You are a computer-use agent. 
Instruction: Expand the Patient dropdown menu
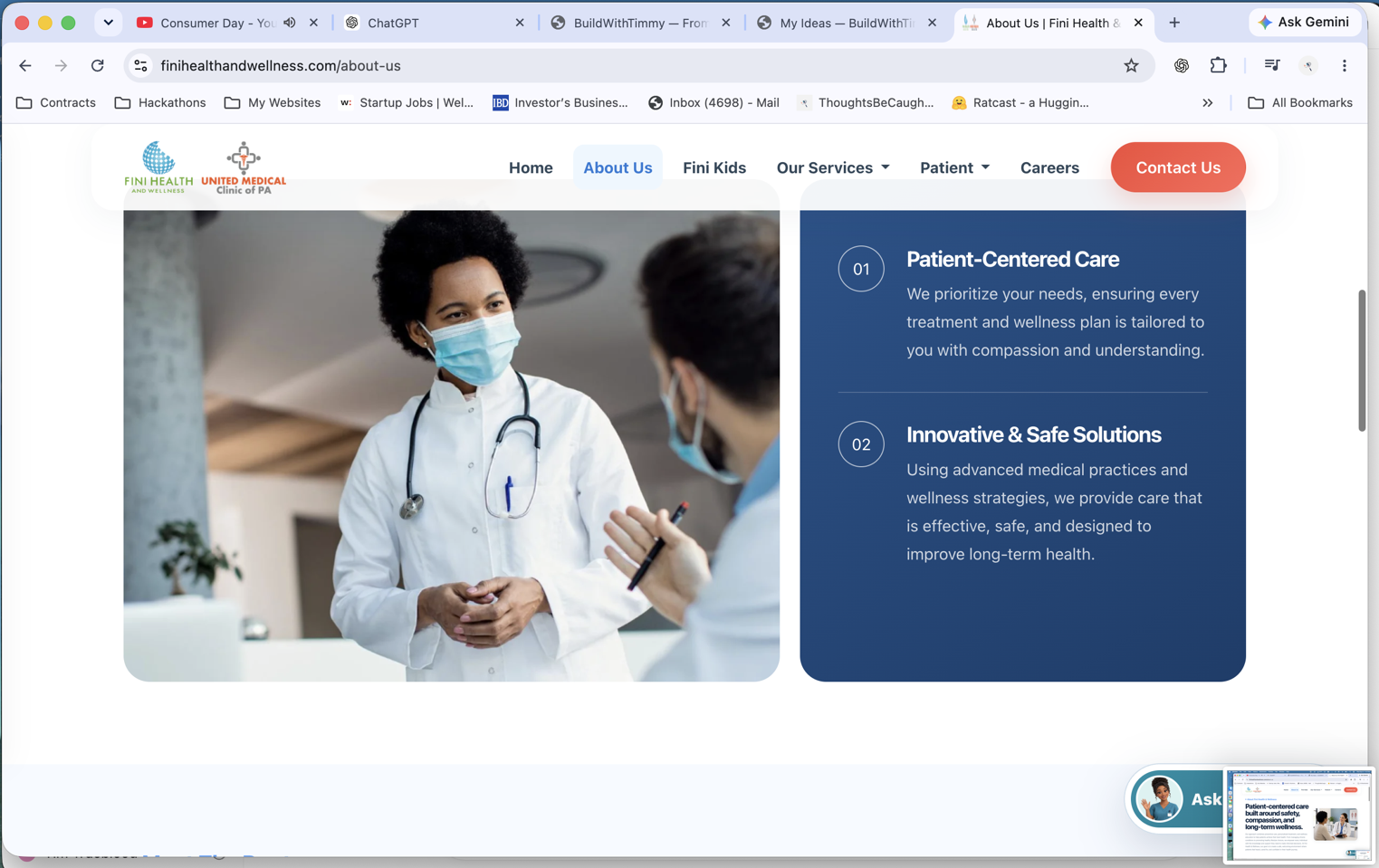pos(955,167)
